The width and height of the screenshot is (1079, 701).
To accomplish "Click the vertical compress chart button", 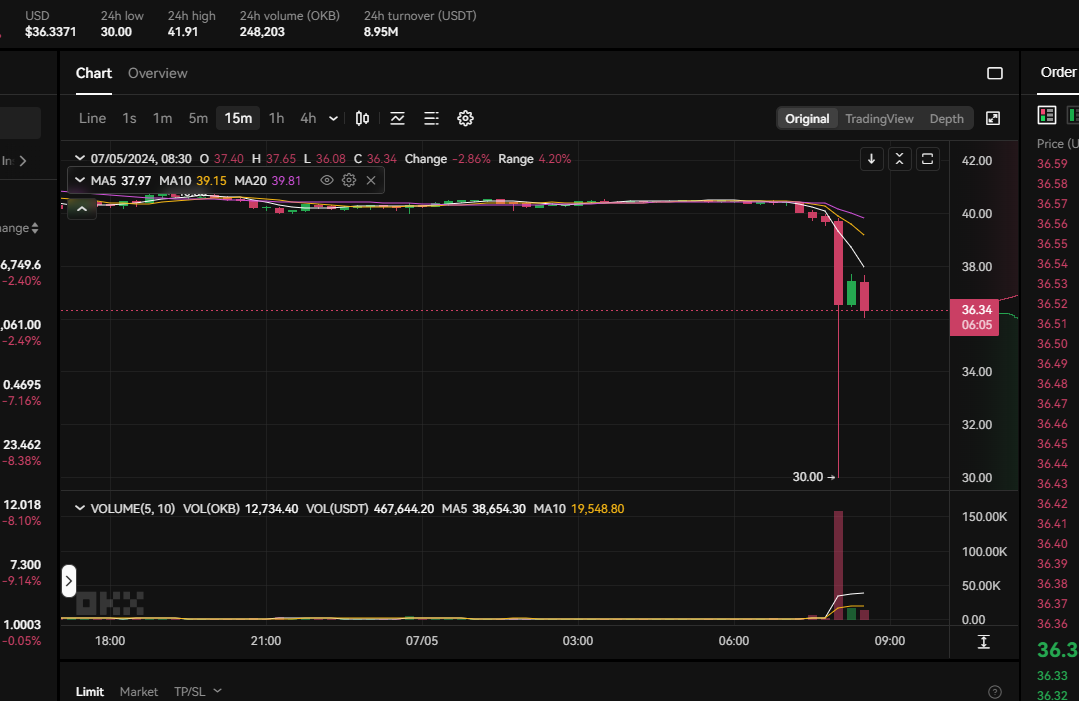I will (x=899, y=159).
